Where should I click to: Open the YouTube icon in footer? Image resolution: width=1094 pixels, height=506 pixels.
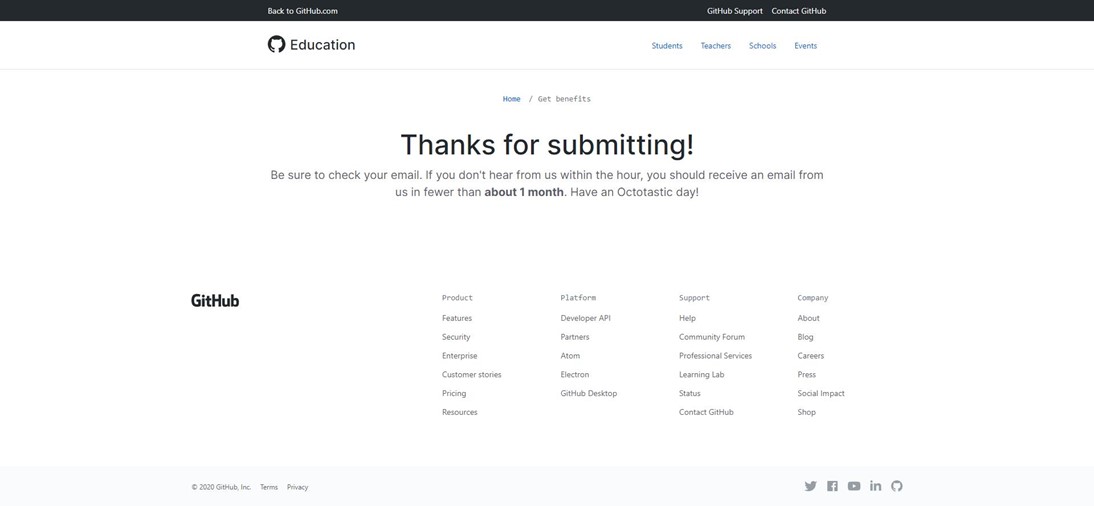pyautogui.click(x=854, y=486)
